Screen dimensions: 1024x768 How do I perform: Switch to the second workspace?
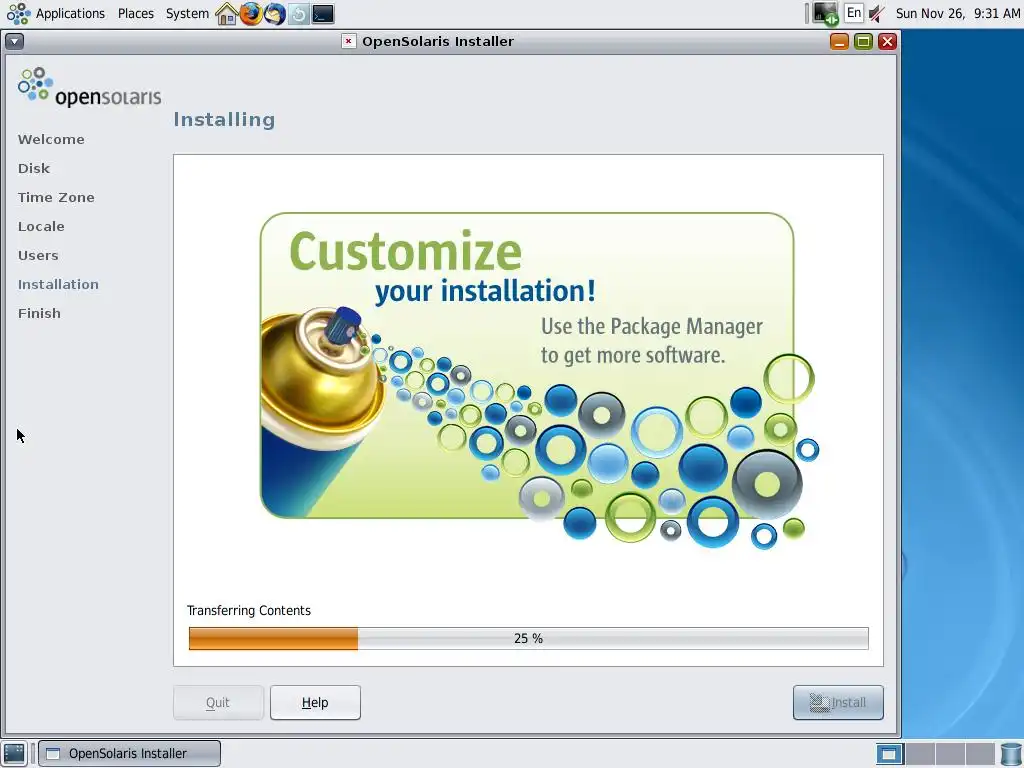920,754
